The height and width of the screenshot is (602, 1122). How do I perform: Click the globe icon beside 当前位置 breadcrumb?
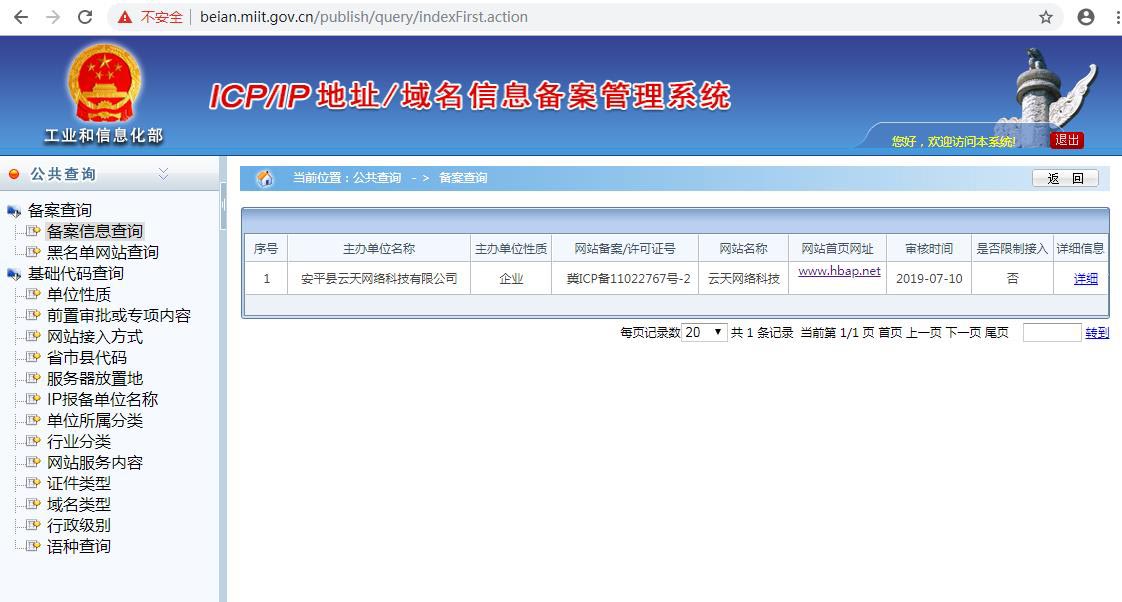click(x=265, y=177)
